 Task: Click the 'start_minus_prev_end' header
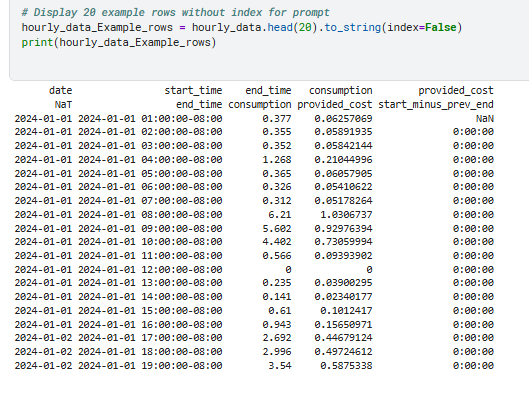pos(436,105)
